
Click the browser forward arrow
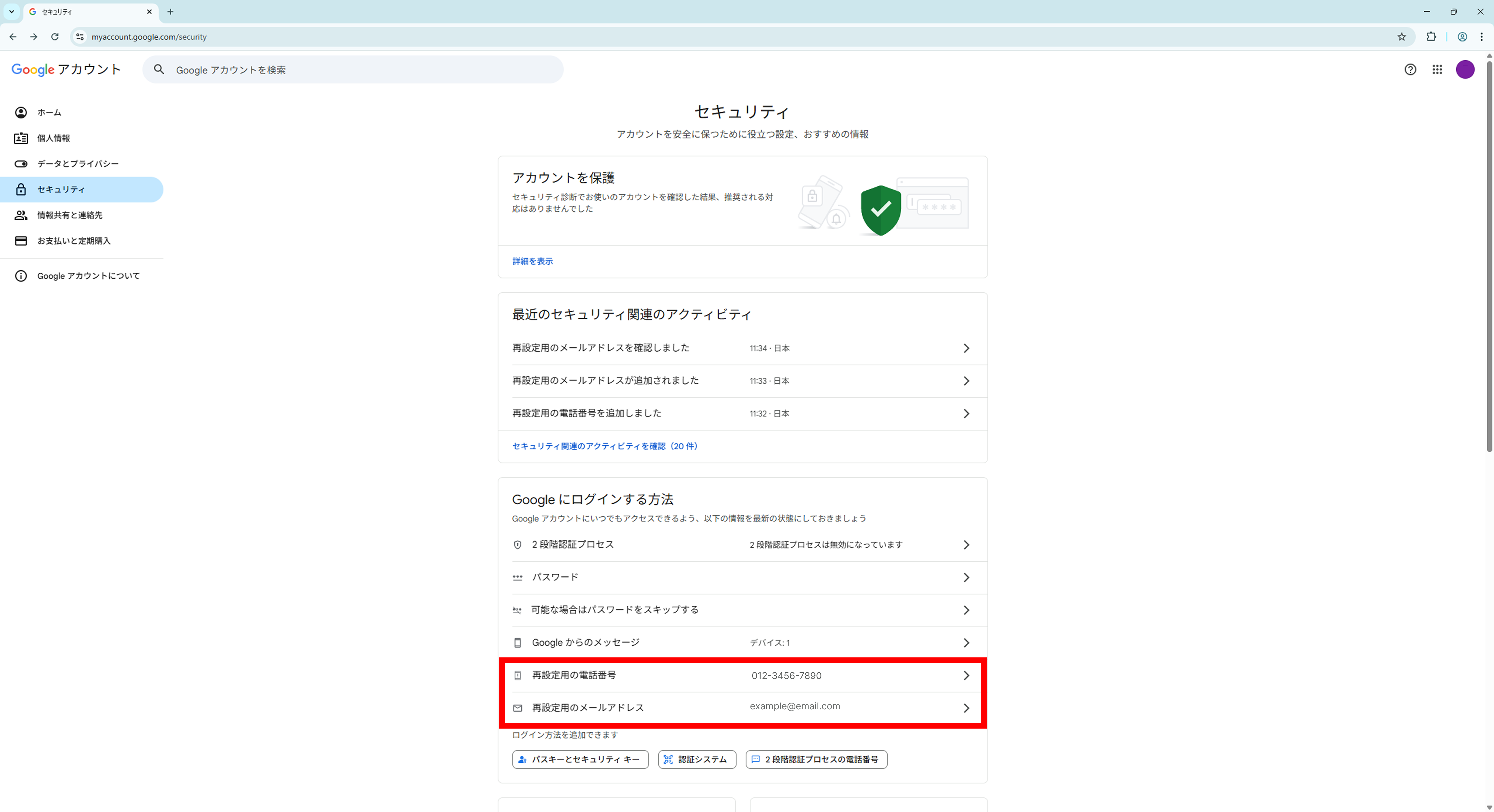34,36
